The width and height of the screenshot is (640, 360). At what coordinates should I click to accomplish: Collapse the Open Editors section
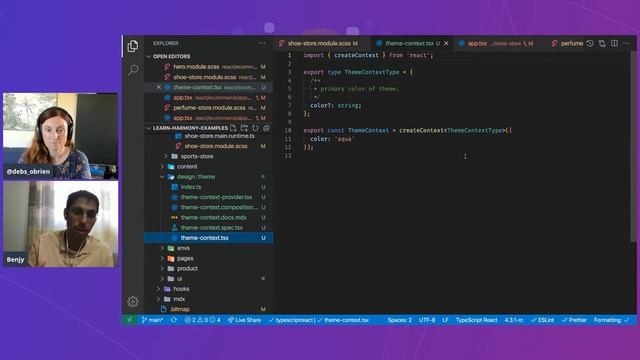coord(149,56)
